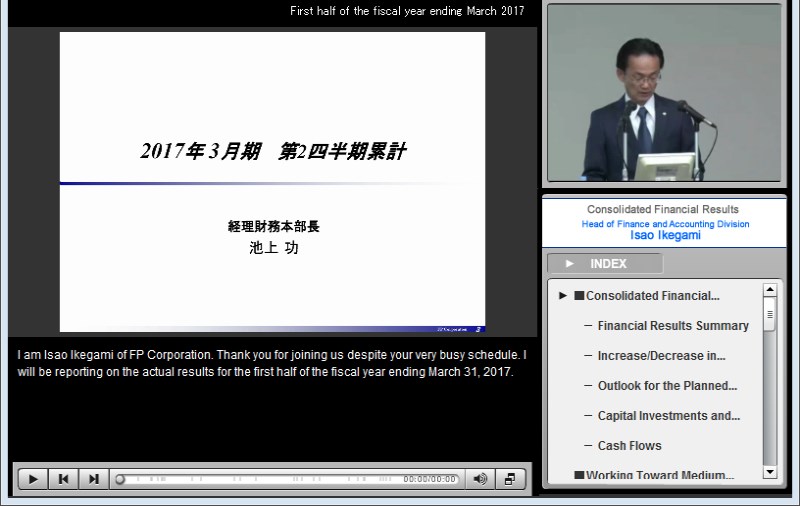Click the speaker name Isao Ikegami
Screen dimensions: 800x506
pos(665,235)
